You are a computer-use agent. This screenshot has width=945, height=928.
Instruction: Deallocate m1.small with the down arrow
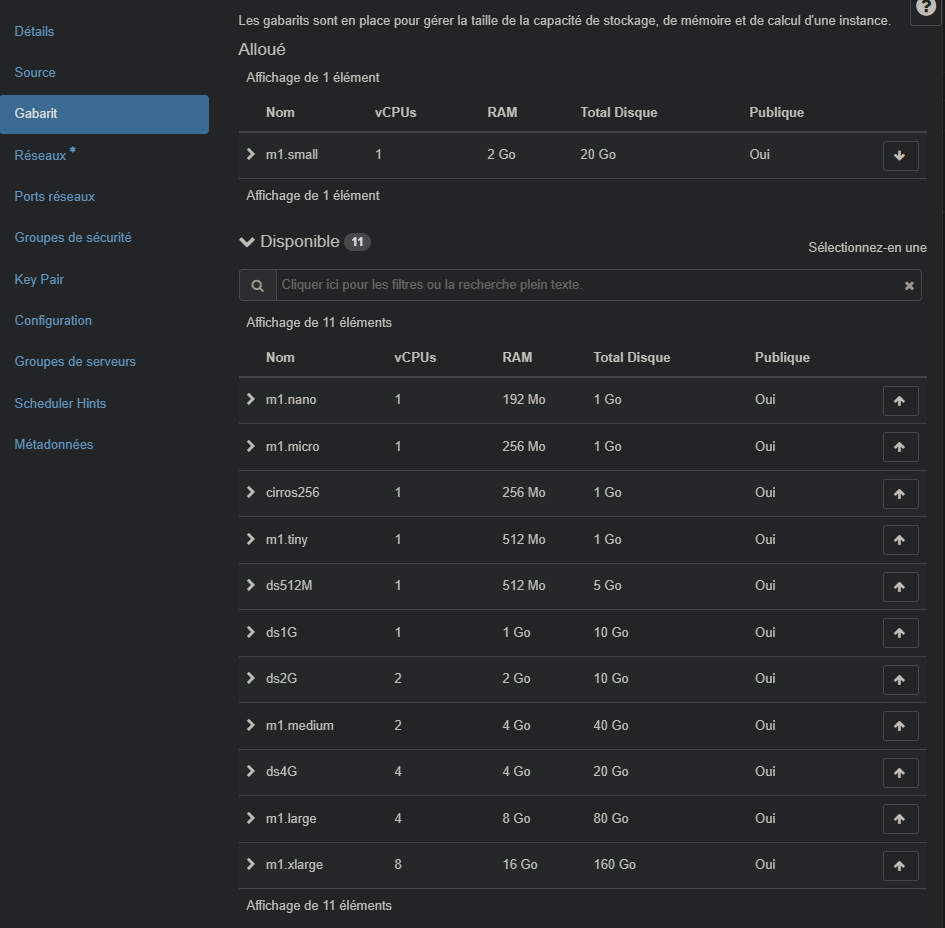900,156
